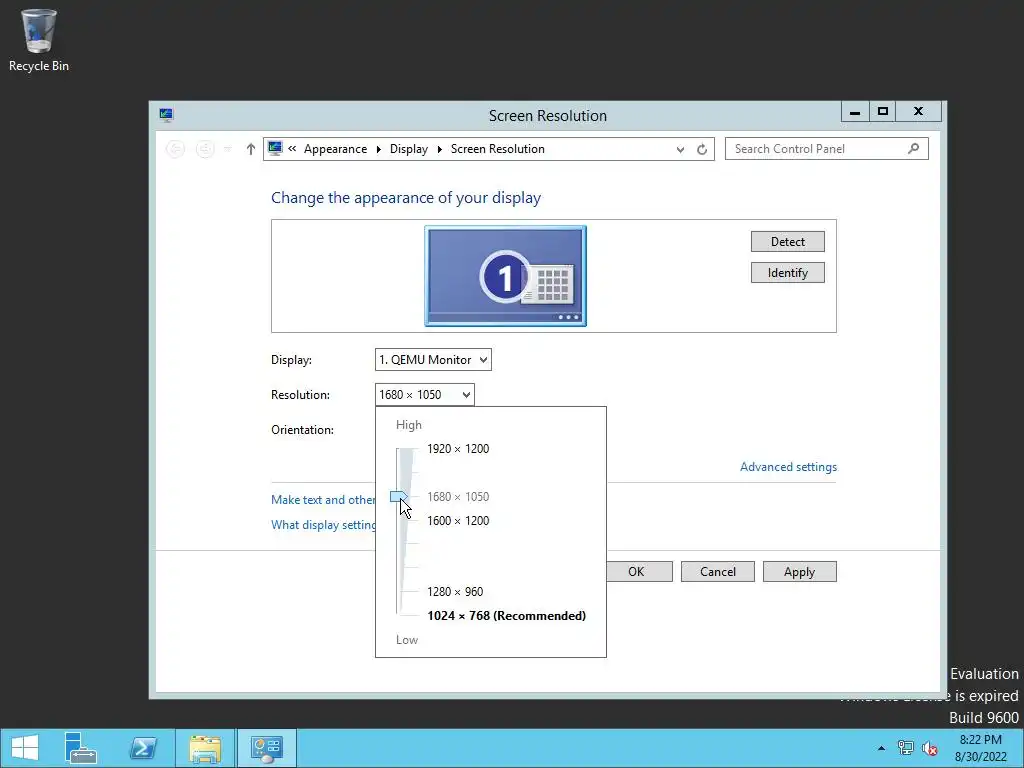Expand the breadcrumb overflow chevron

click(292, 149)
